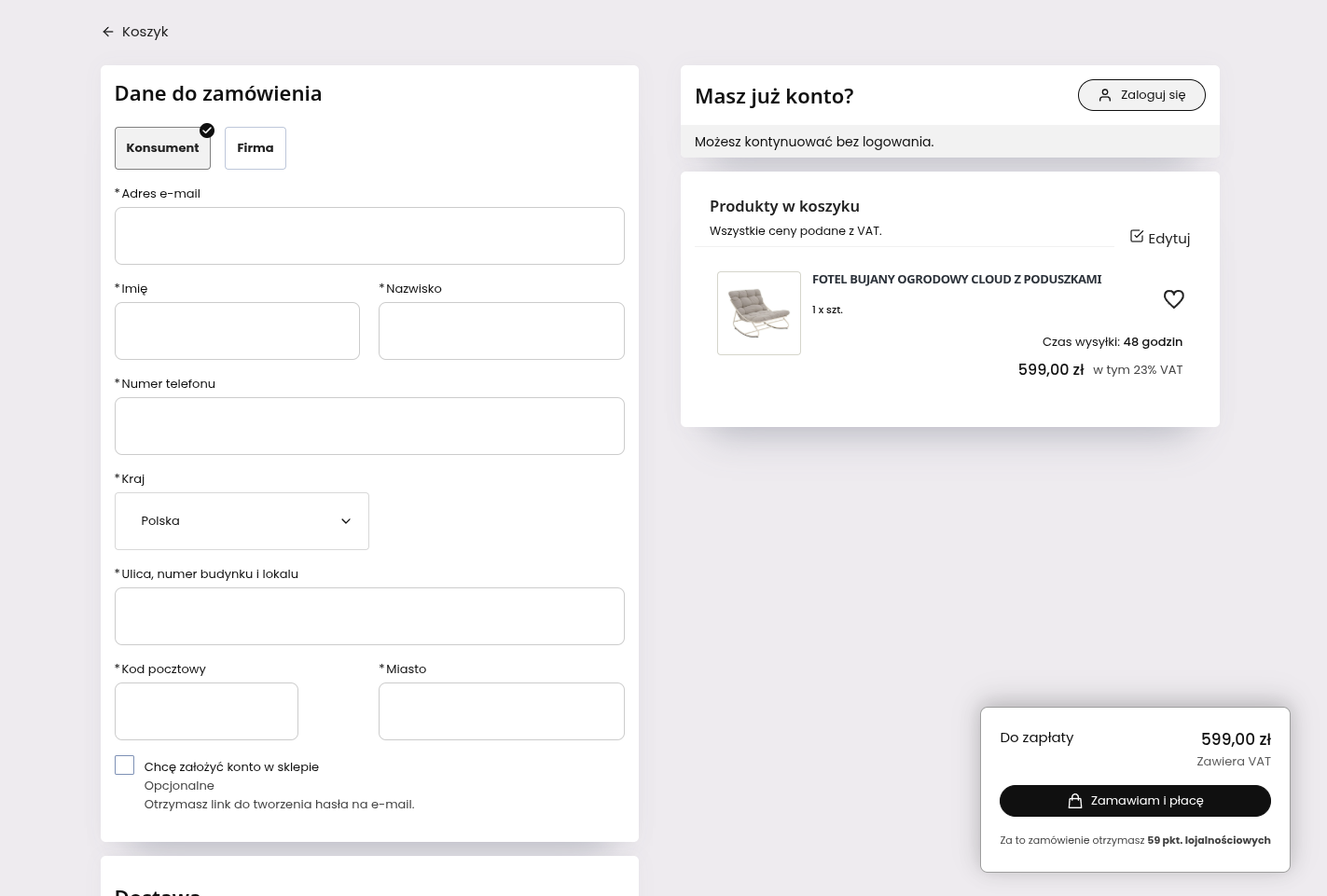This screenshot has height=896, width=1327.
Task: Open the Kraj country dropdown
Action: tap(242, 521)
